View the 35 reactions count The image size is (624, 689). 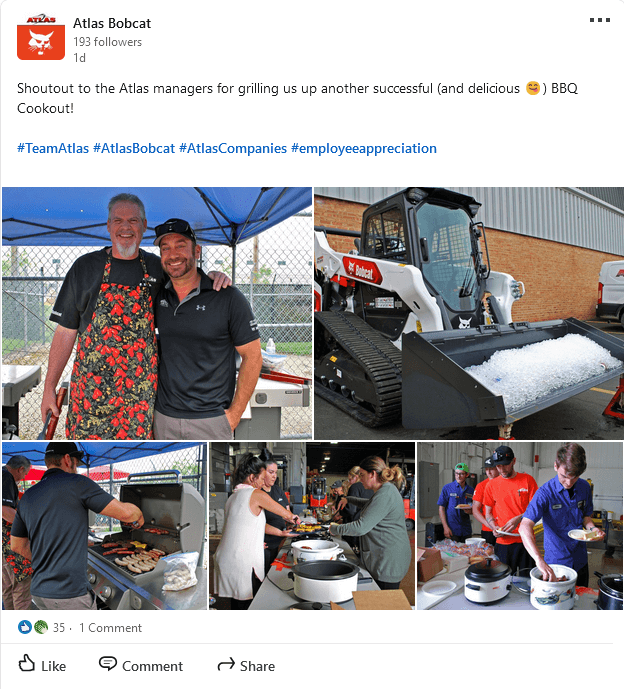coord(59,627)
